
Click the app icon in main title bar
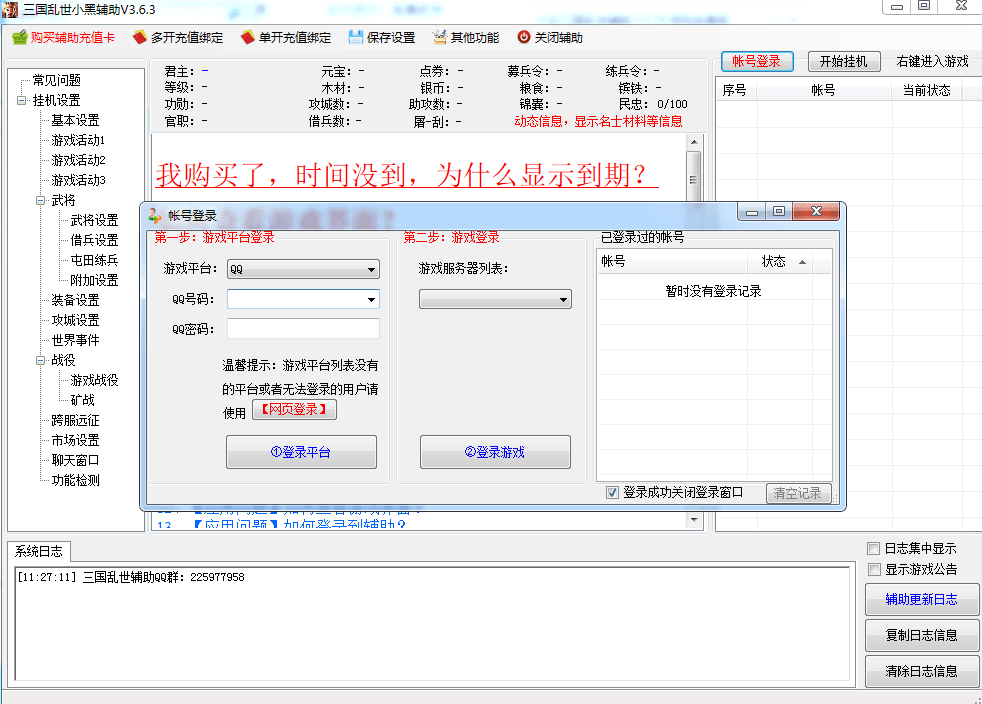10,9
